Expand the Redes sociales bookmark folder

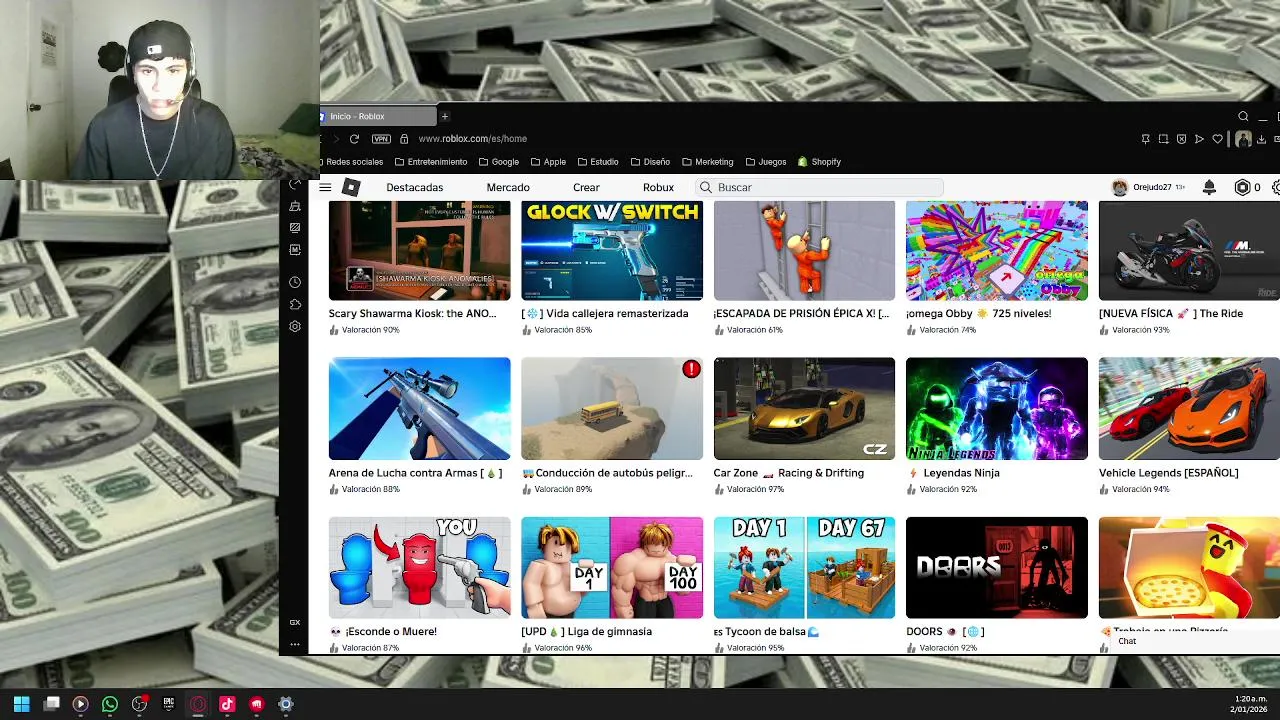pyautogui.click(x=354, y=162)
